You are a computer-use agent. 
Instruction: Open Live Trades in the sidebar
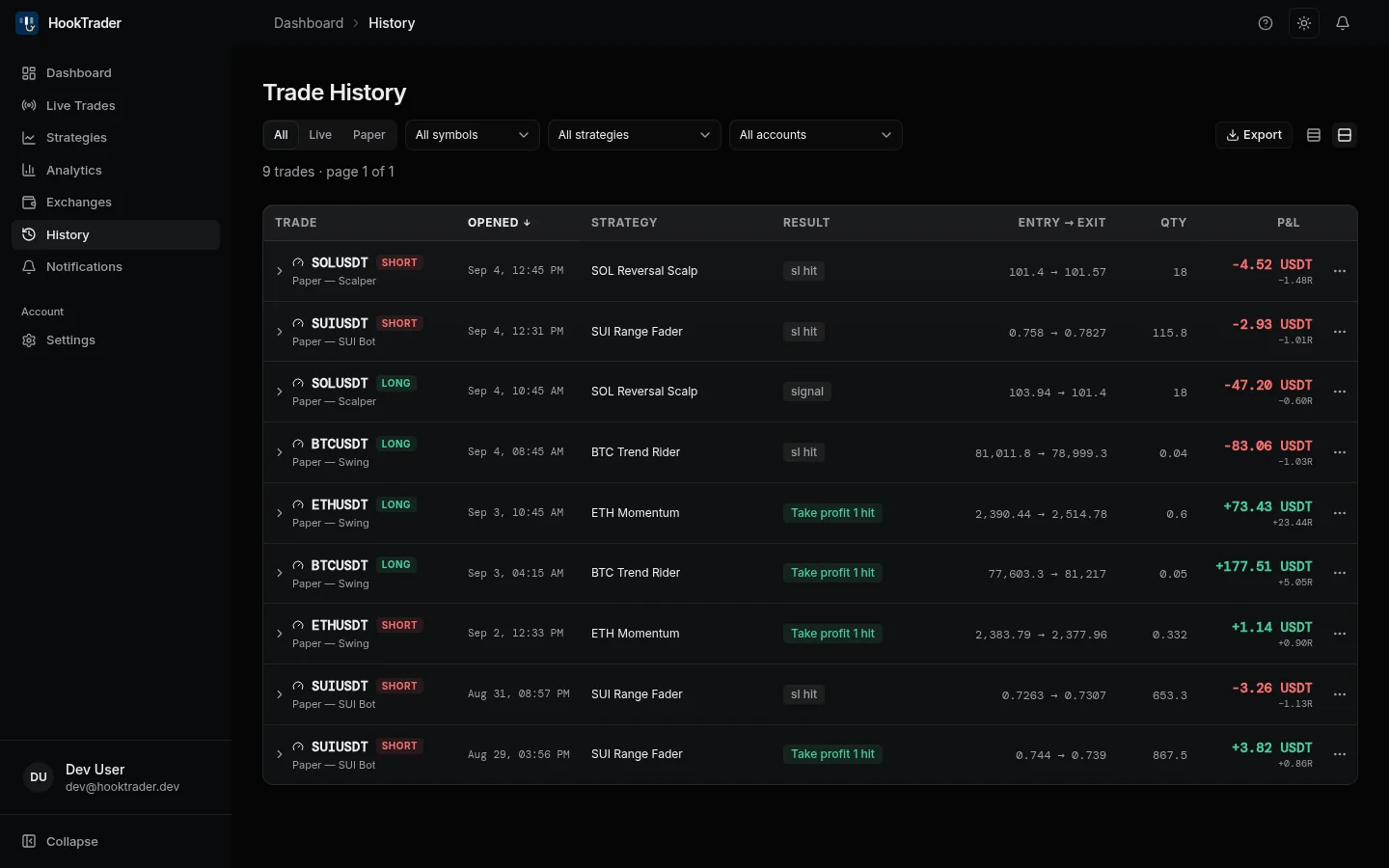(116, 106)
